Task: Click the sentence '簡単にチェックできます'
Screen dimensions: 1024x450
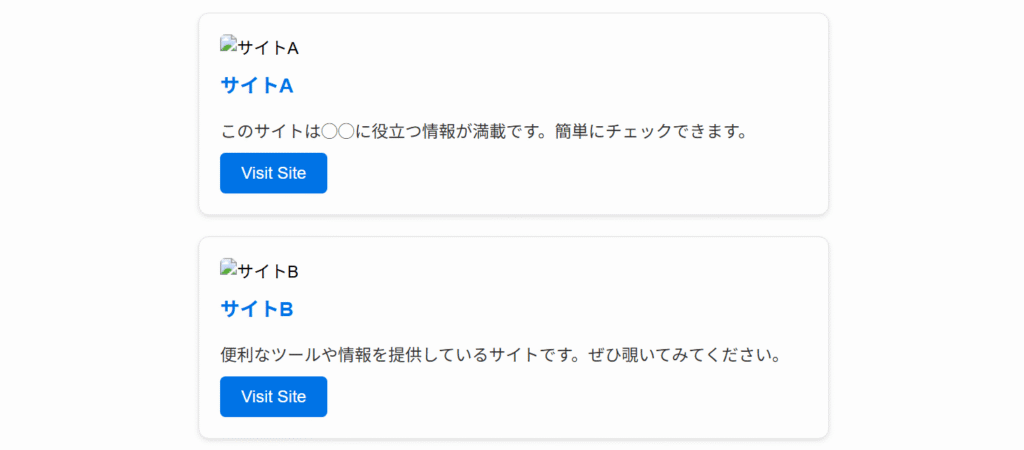Action: pos(650,131)
